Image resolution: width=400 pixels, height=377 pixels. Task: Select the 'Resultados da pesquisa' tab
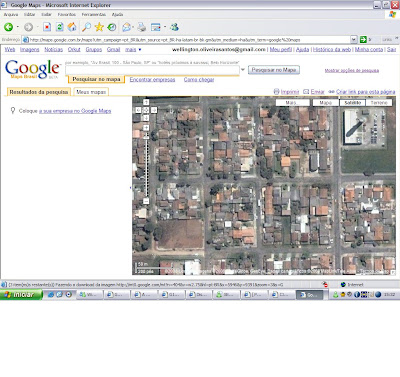[39, 92]
